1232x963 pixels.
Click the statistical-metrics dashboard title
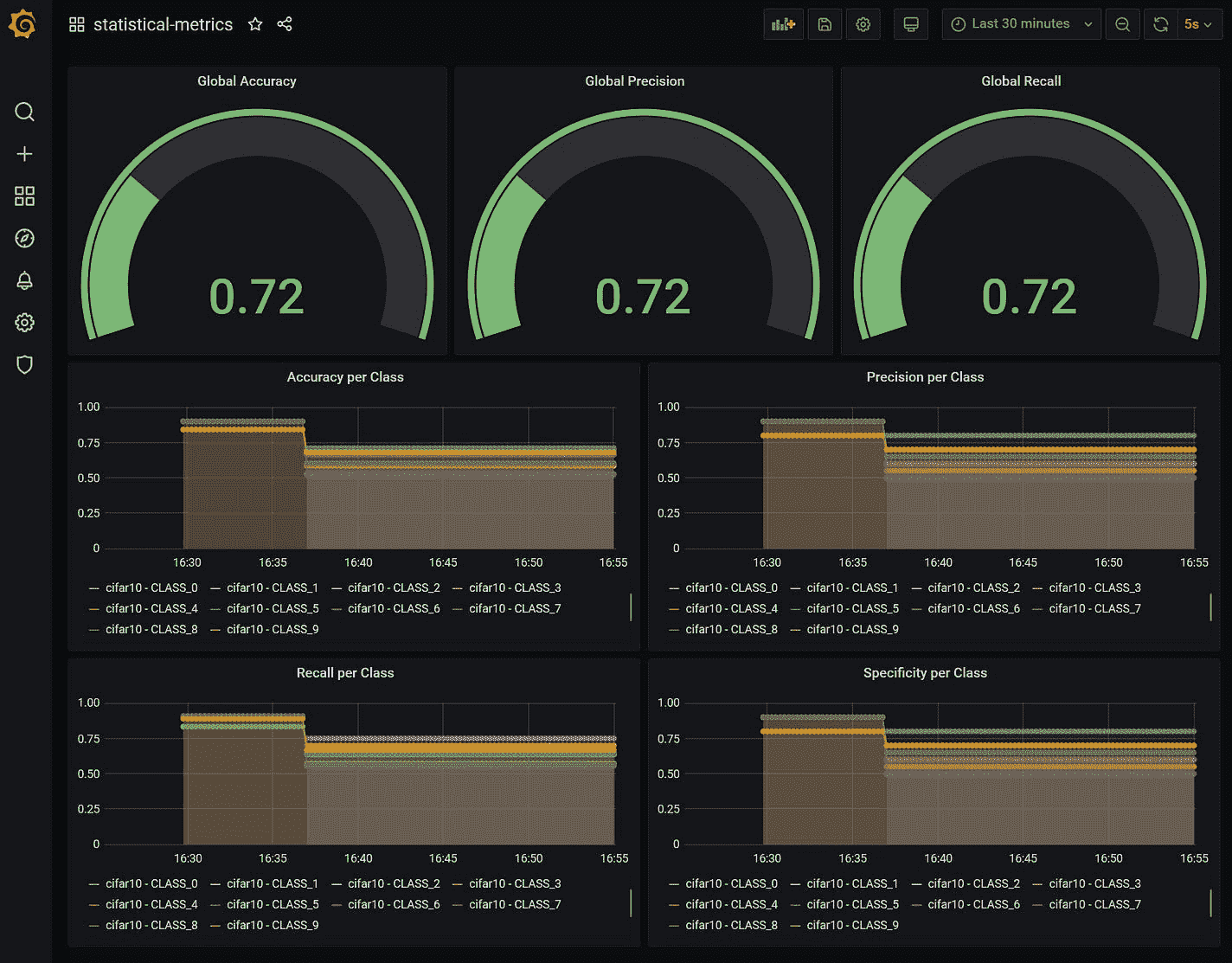[x=163, y=24]
